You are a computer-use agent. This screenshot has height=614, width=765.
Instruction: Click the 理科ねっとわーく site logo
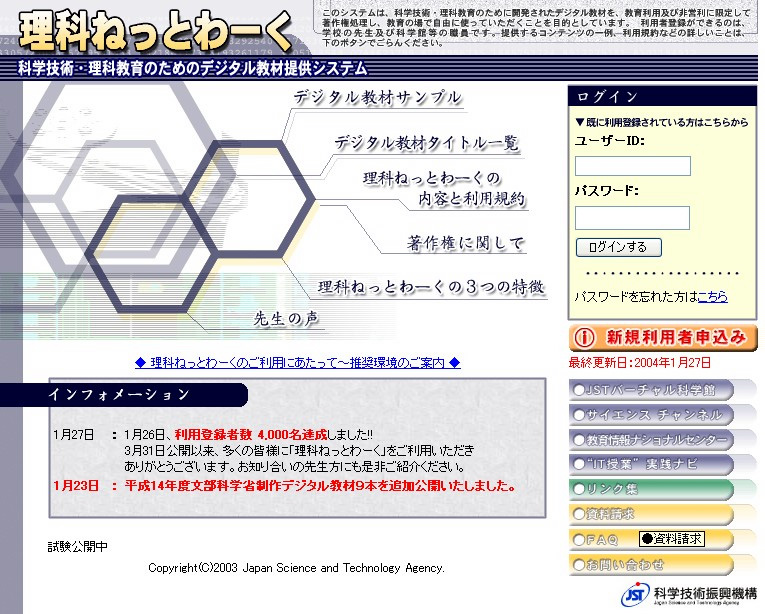[155, 31]
